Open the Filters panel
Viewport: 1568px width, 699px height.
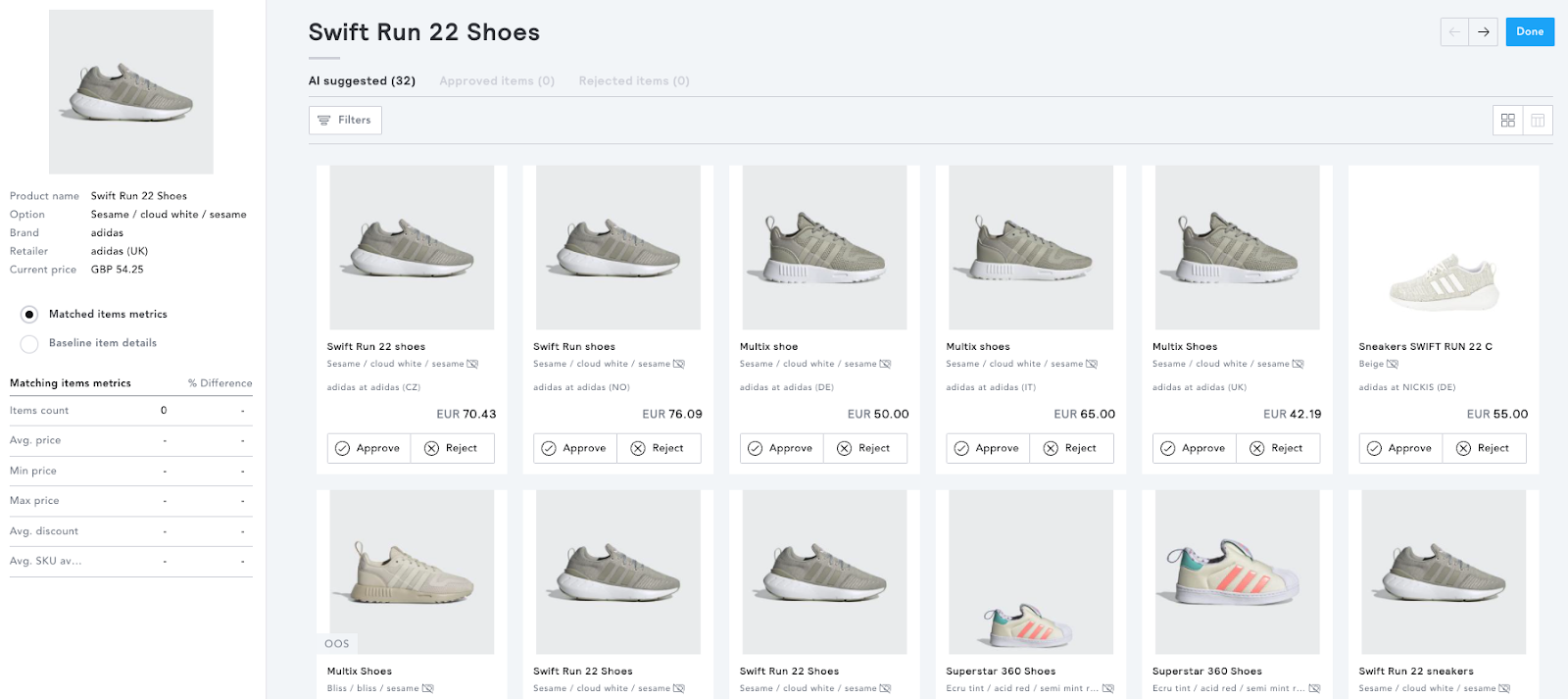(x=345, y=121)
